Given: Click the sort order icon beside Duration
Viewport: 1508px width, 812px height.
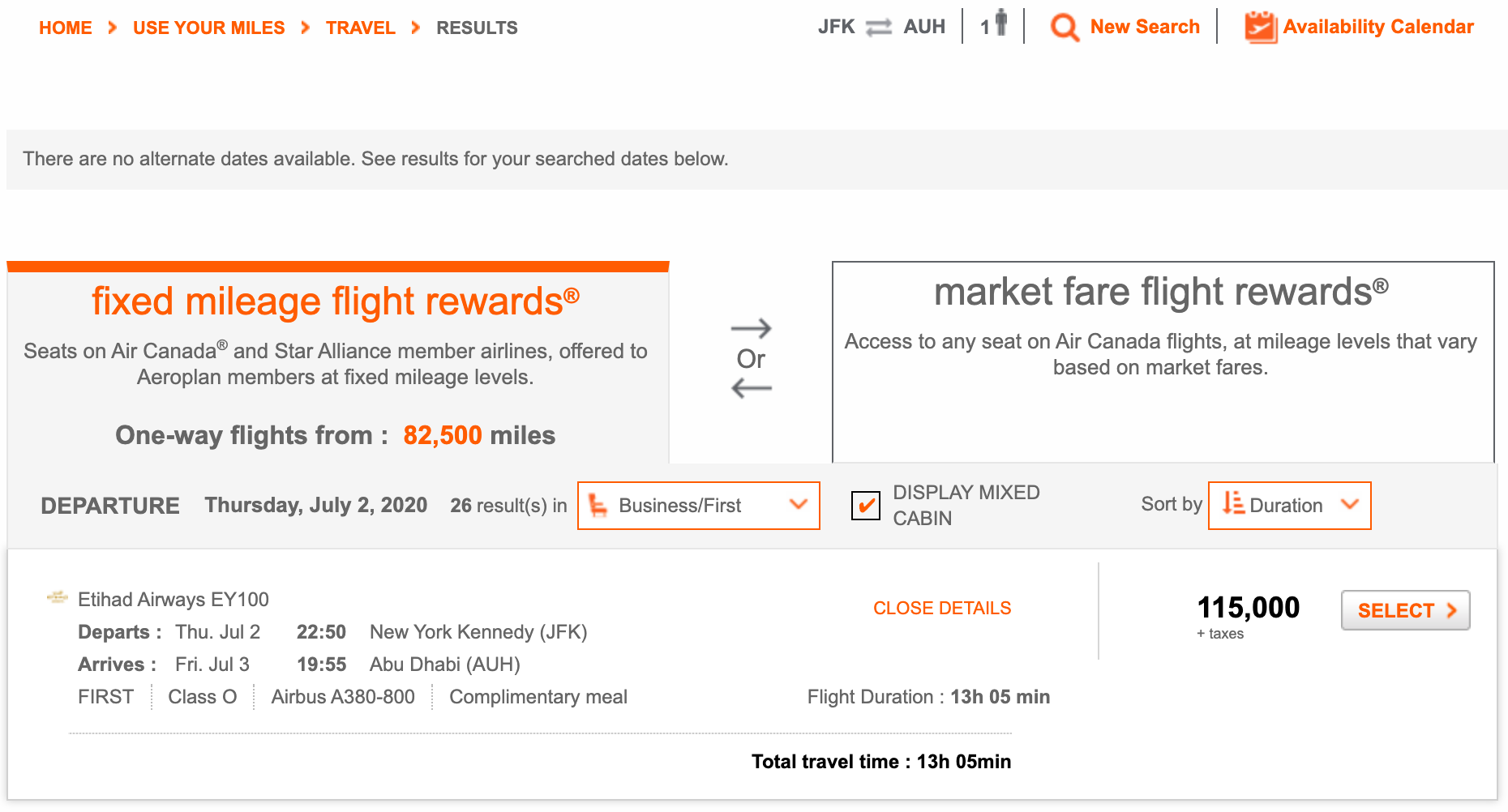Looking at the screenshot, I should coord(1233,504).
